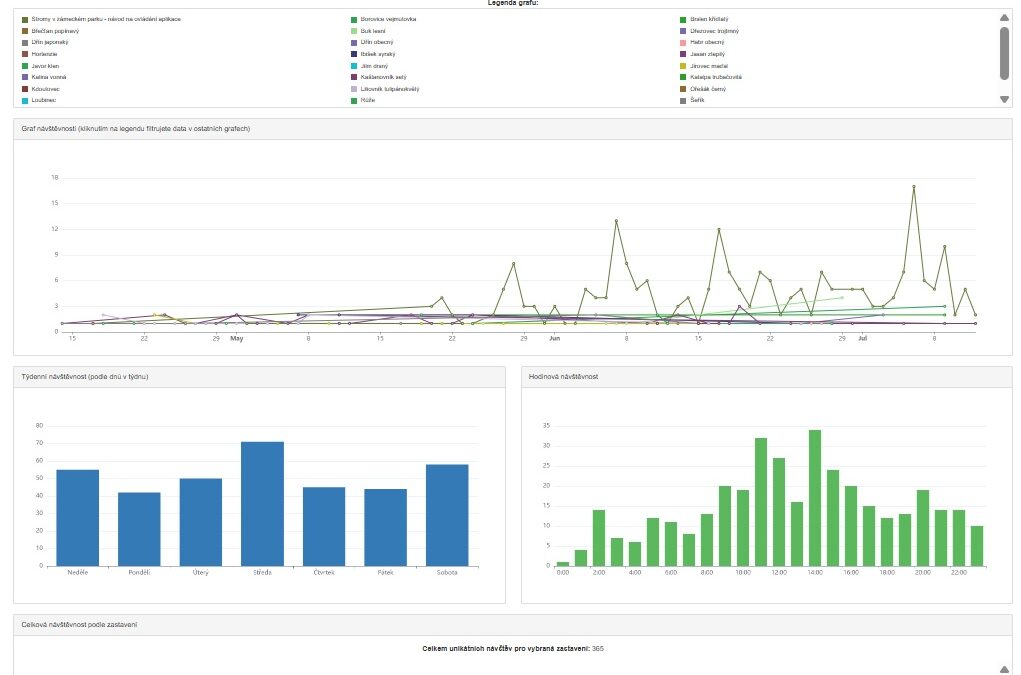Viewport: 1021px width, 675px height.
Task: Click the Celkem unikátních návštěv total text
Action: click(512, 648)
